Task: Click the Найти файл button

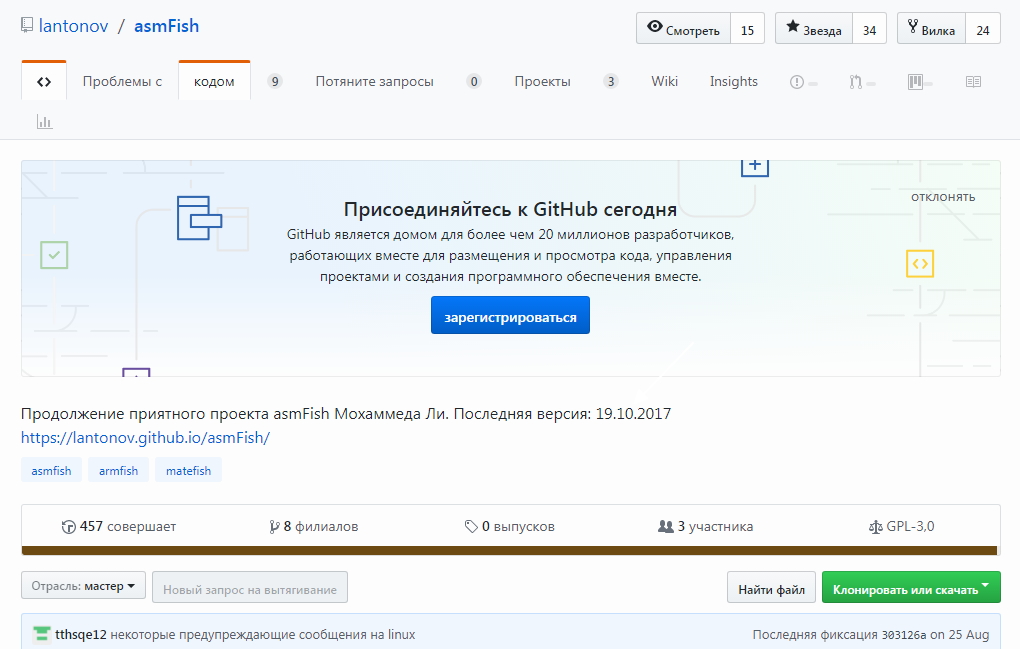Action: (771, 587)
